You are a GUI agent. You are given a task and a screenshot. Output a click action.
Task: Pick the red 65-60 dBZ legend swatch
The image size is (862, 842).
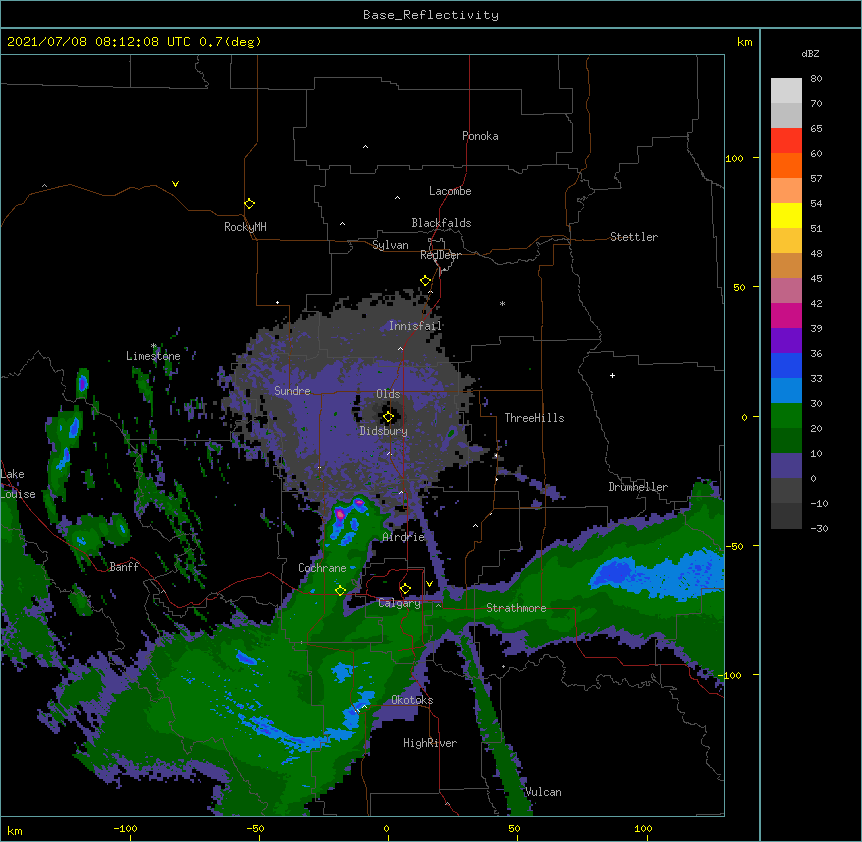[x=786, y=141]
